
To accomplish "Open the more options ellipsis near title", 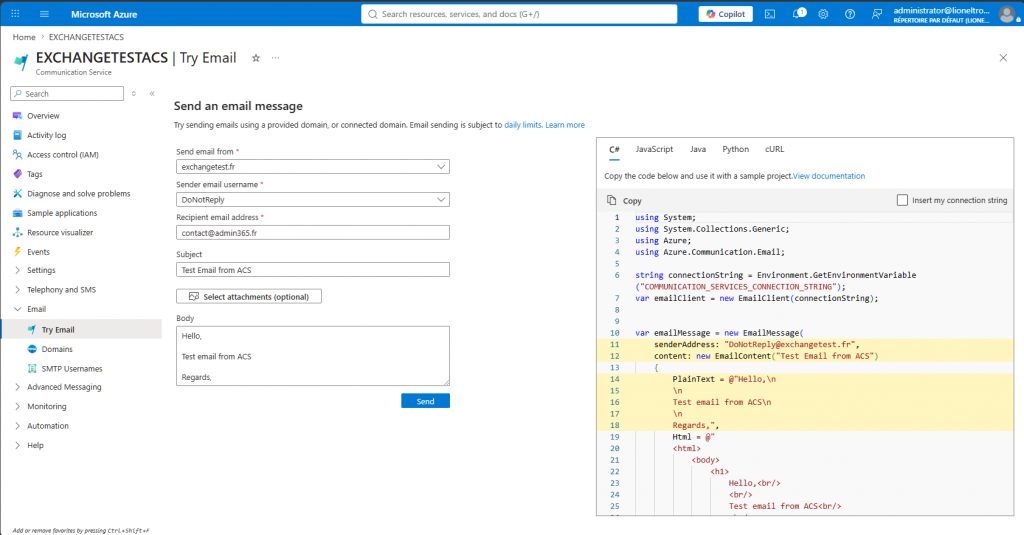I will pos(276,58).
